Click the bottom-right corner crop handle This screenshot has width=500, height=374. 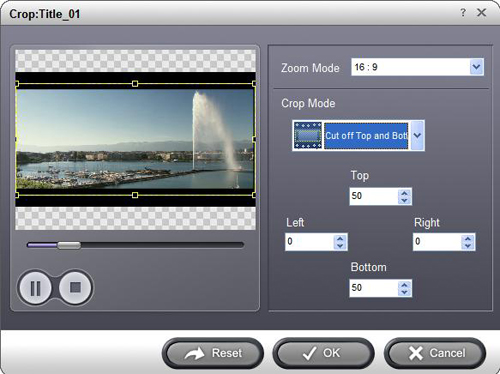pos(254,195)
